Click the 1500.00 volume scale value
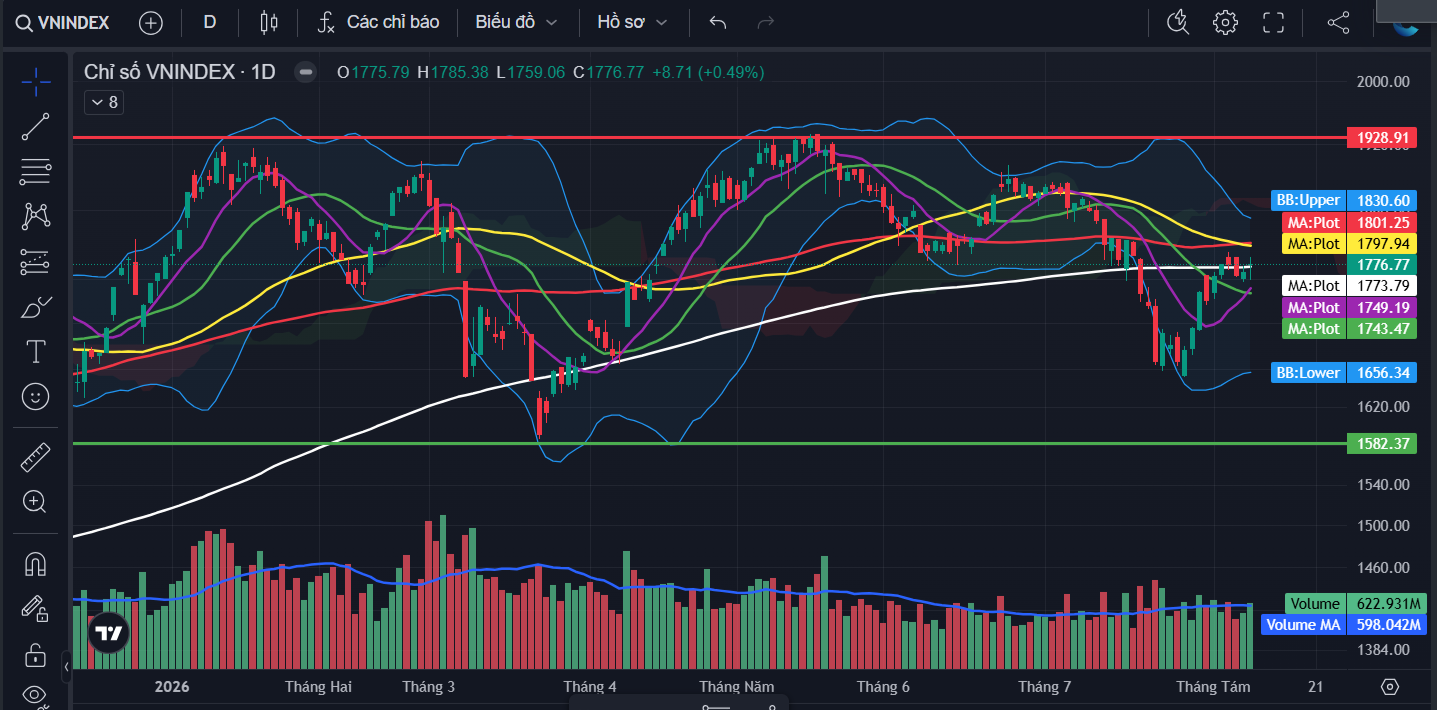Screen dimensions: 1437x710 tap(1384, 526)
